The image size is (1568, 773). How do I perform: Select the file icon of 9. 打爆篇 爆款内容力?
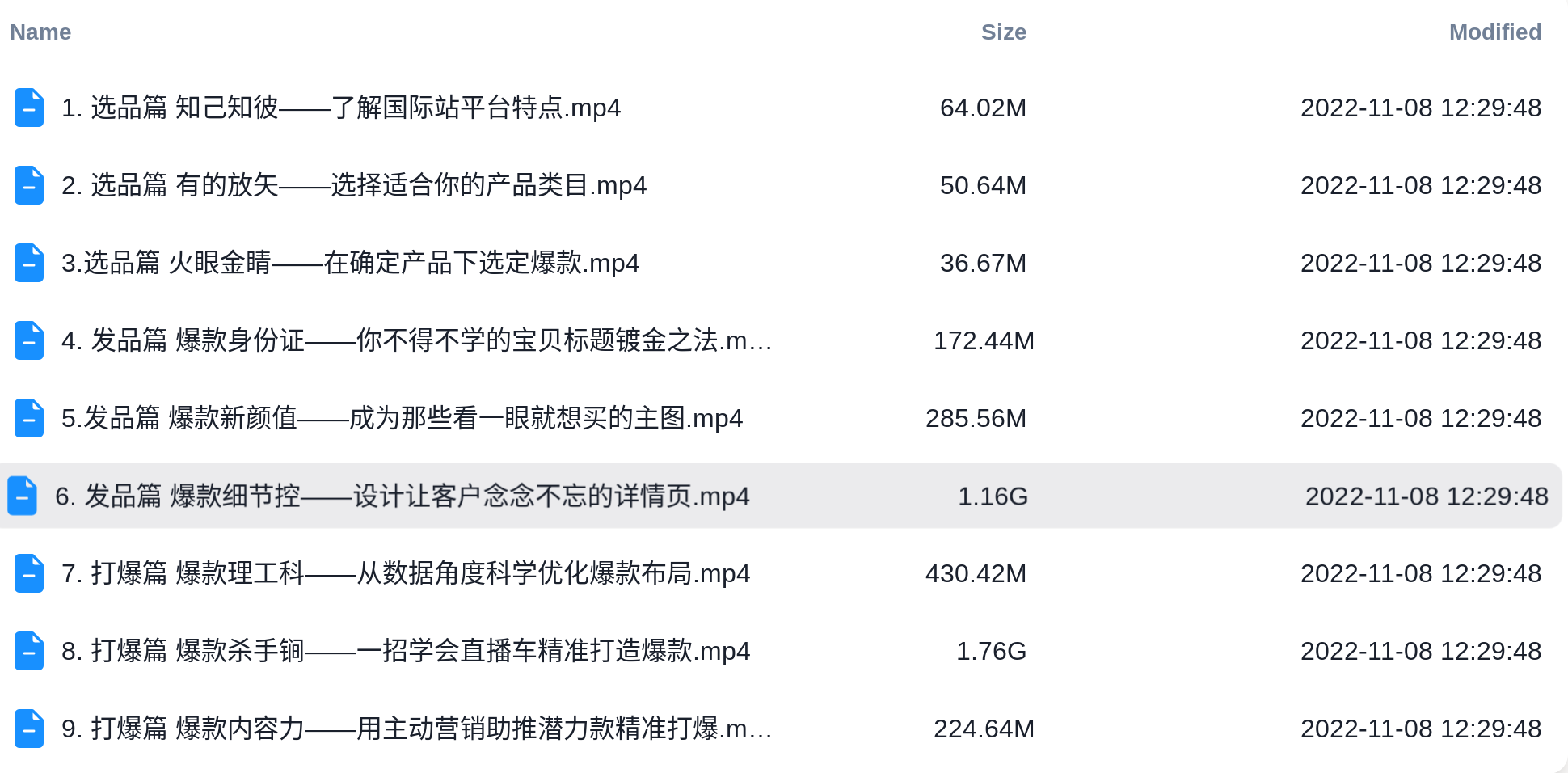[x=29, y=729]
